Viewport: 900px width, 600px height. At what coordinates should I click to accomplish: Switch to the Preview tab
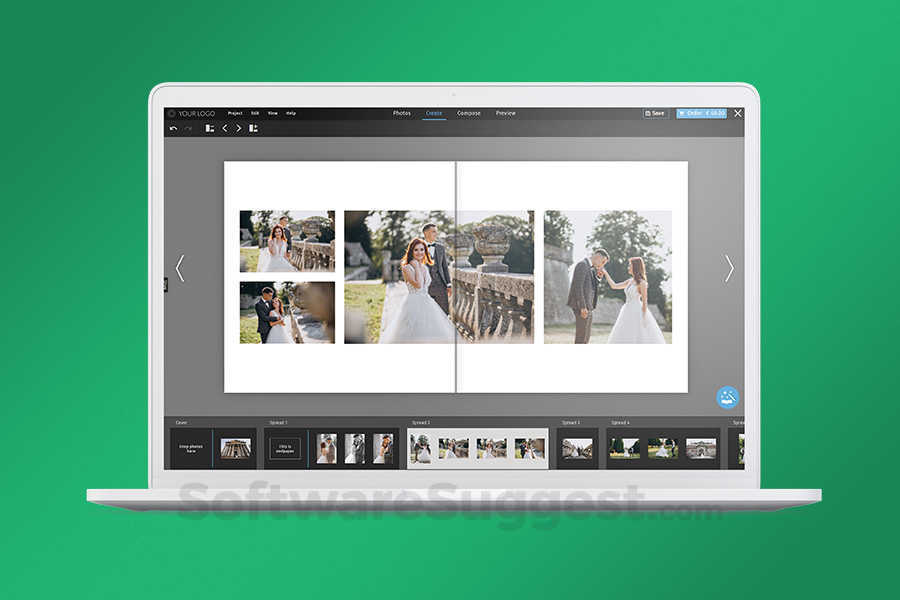click(x=505, y=113)
